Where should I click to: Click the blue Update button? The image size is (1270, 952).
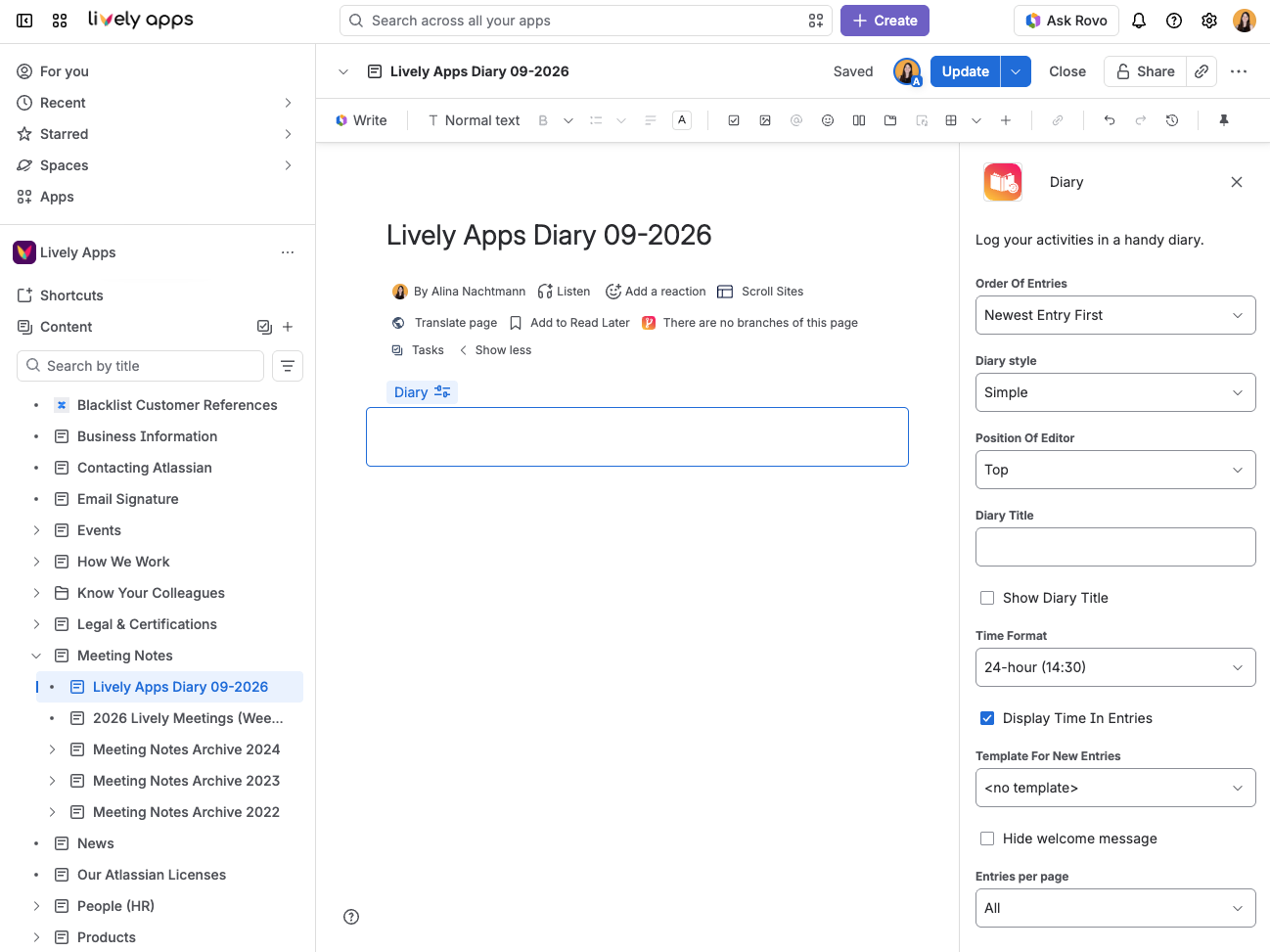click(x=965, y=71)
